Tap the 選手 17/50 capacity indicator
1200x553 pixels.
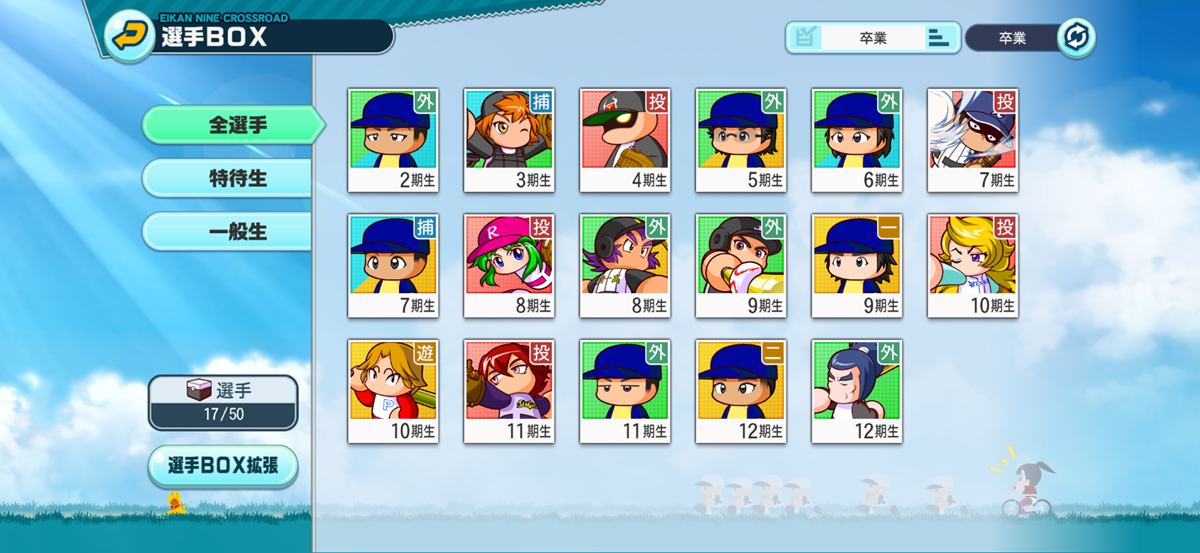tap(223, 403)
